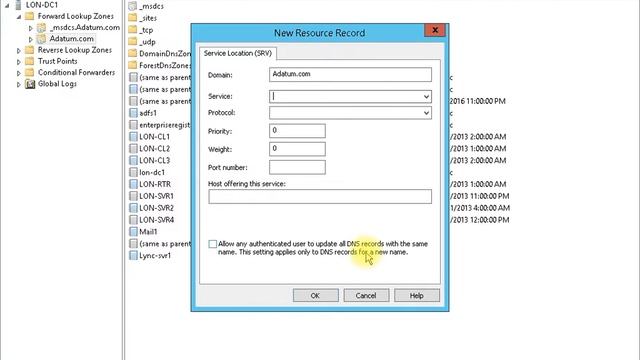Select the Service Location (SRV) tab
Viewport: 640px width, 360px height.
238,53
